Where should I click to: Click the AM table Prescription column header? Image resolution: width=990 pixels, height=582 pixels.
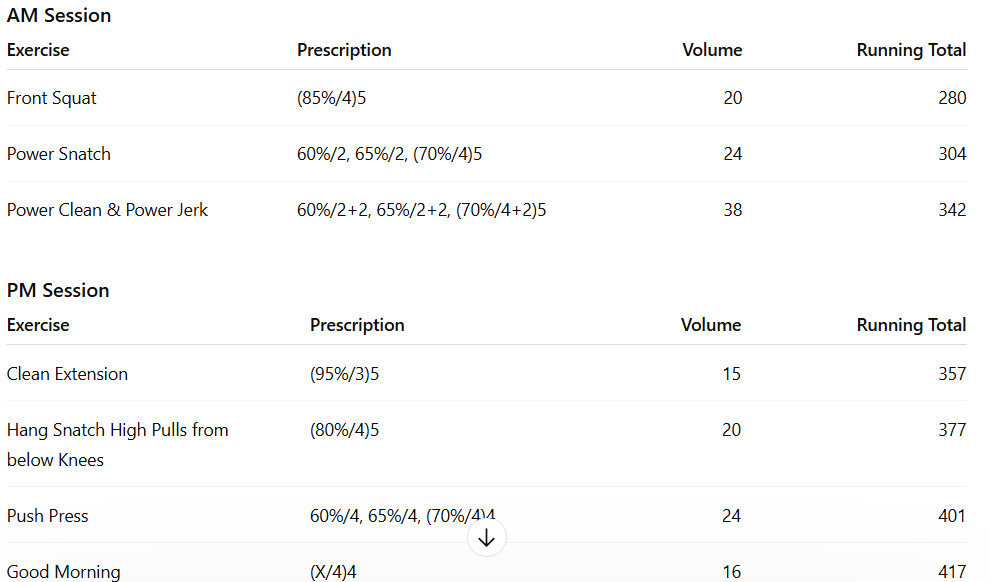(x=344, y=50)
